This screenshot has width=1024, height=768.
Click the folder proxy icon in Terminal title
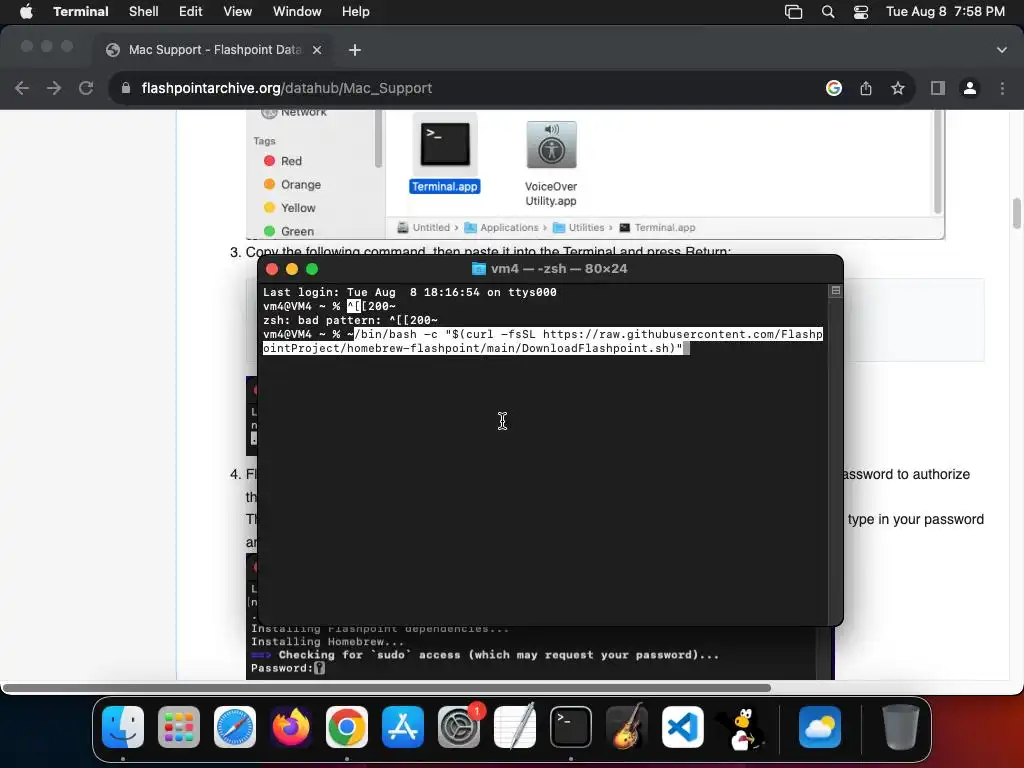click(479, 268)
